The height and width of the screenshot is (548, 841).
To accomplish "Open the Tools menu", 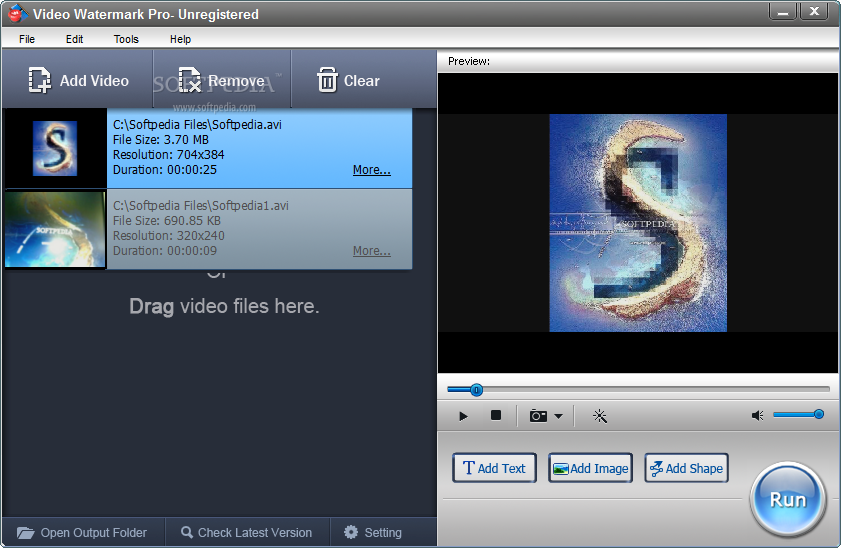I will click(126, 39).
